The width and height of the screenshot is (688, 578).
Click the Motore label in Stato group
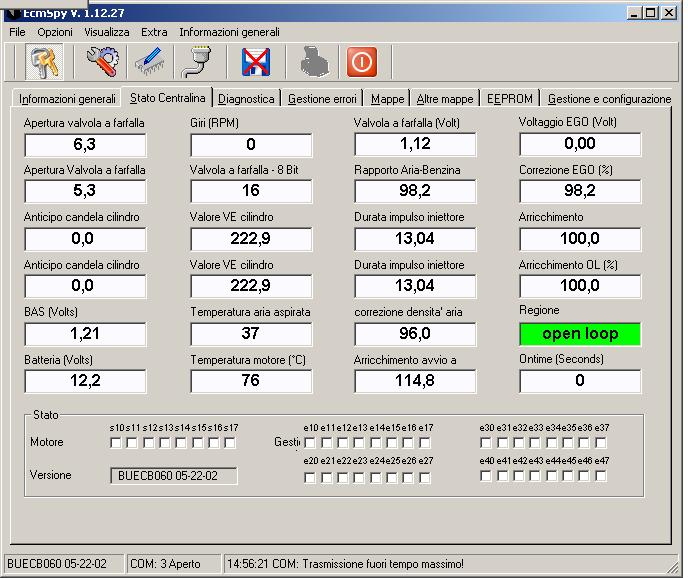[x=47, y=442]
